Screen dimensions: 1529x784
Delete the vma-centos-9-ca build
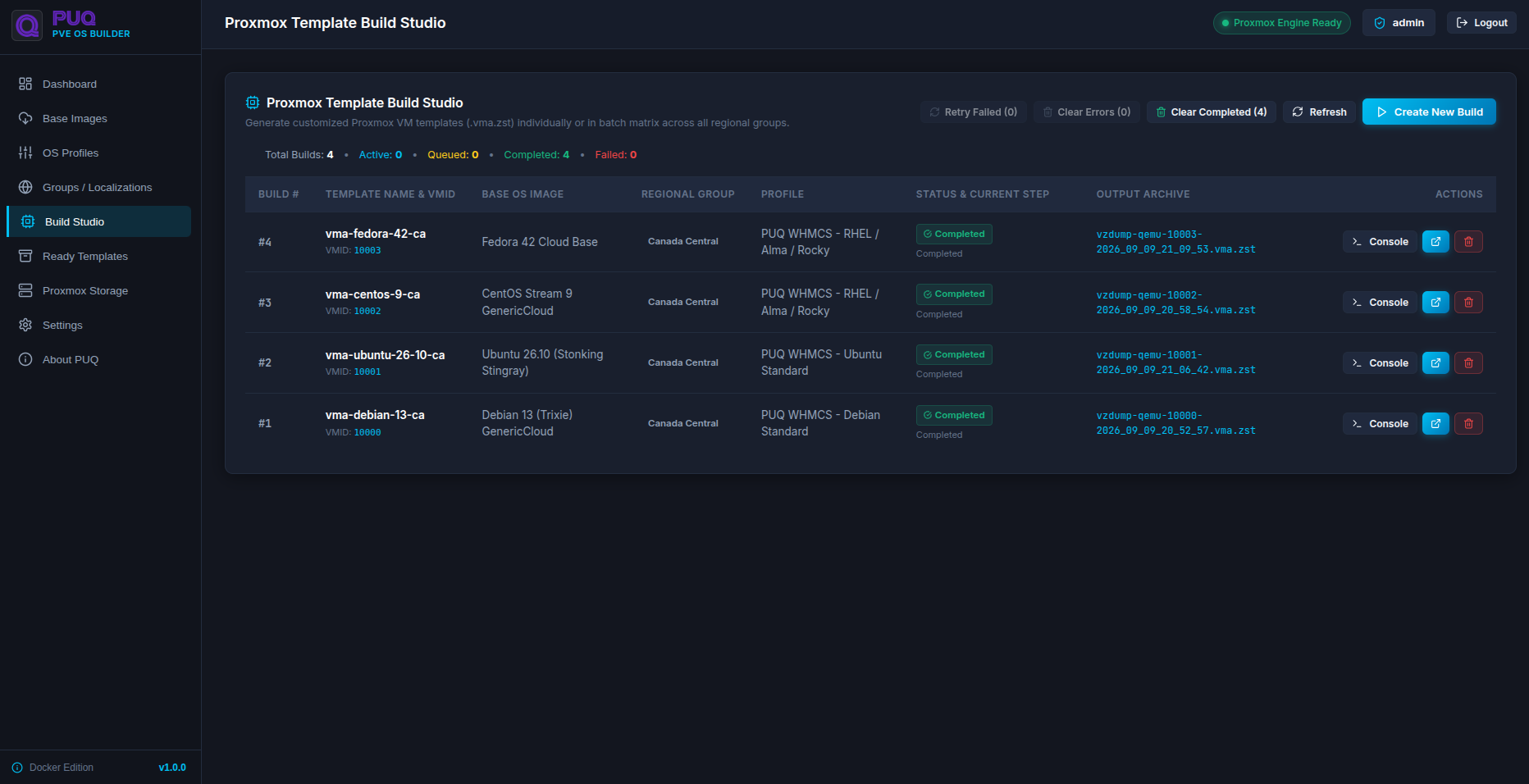[x=1468, y=303]
